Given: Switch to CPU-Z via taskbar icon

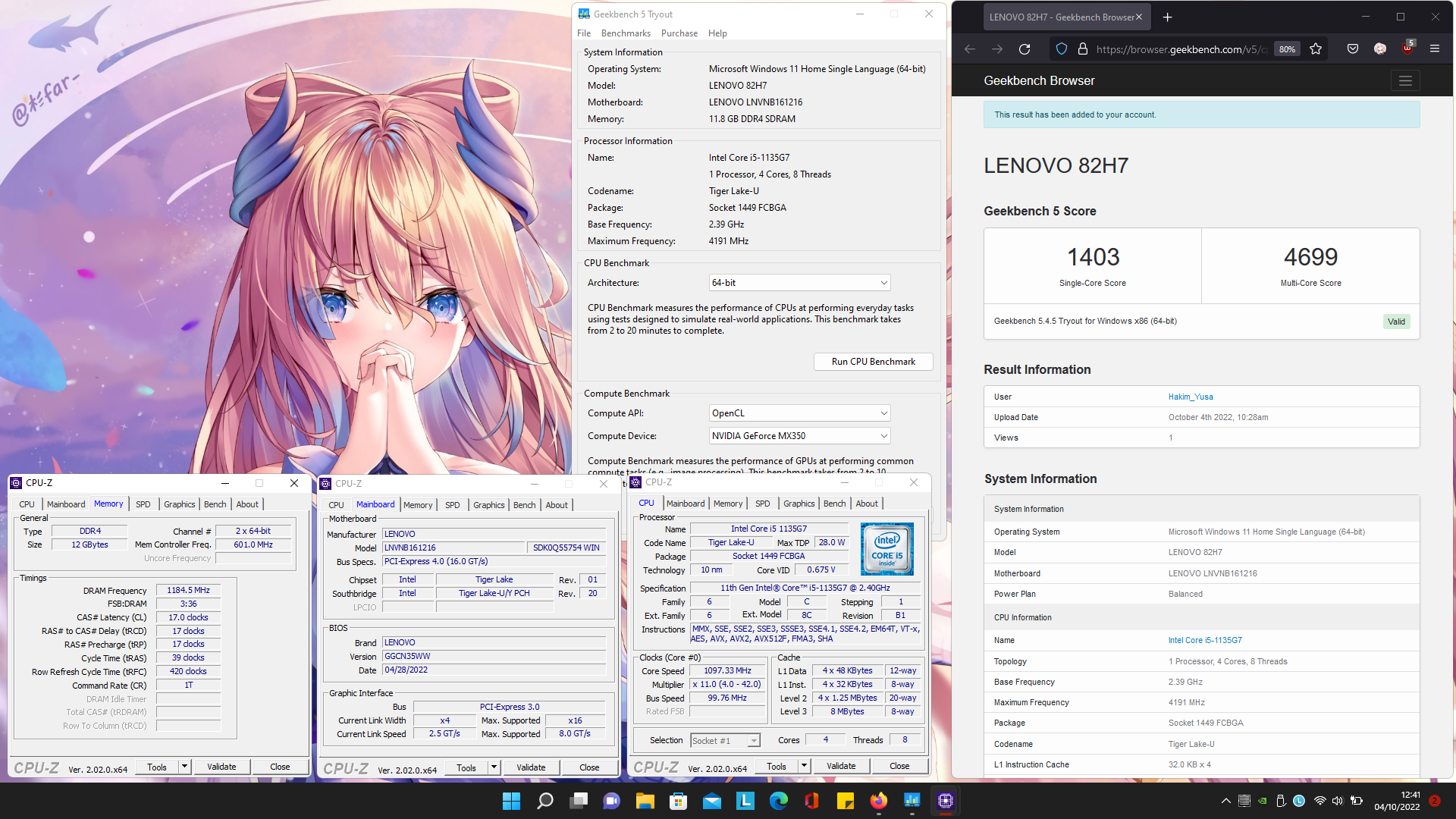Looking at the screenshot, I should (x=946, y=801).
